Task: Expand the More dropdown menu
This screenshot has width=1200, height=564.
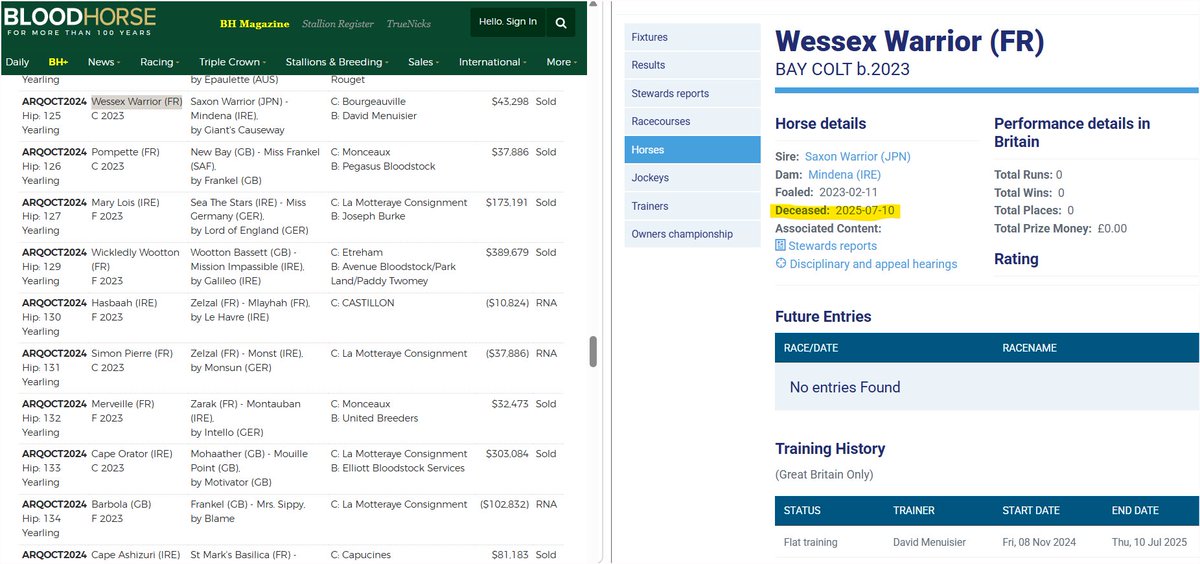Action: [x=561, y=62]
